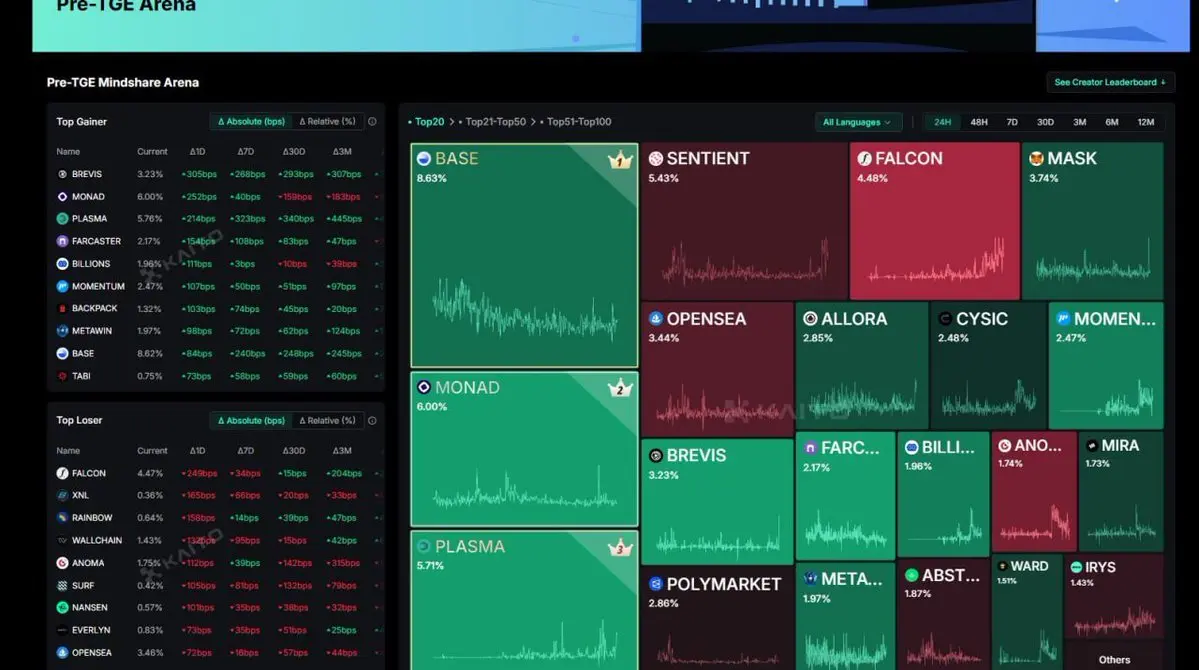Viewport: 1199px width, 670px height.
Task: Click the crown rank 2 badge on MONAD tile
Action: point(620,388)
